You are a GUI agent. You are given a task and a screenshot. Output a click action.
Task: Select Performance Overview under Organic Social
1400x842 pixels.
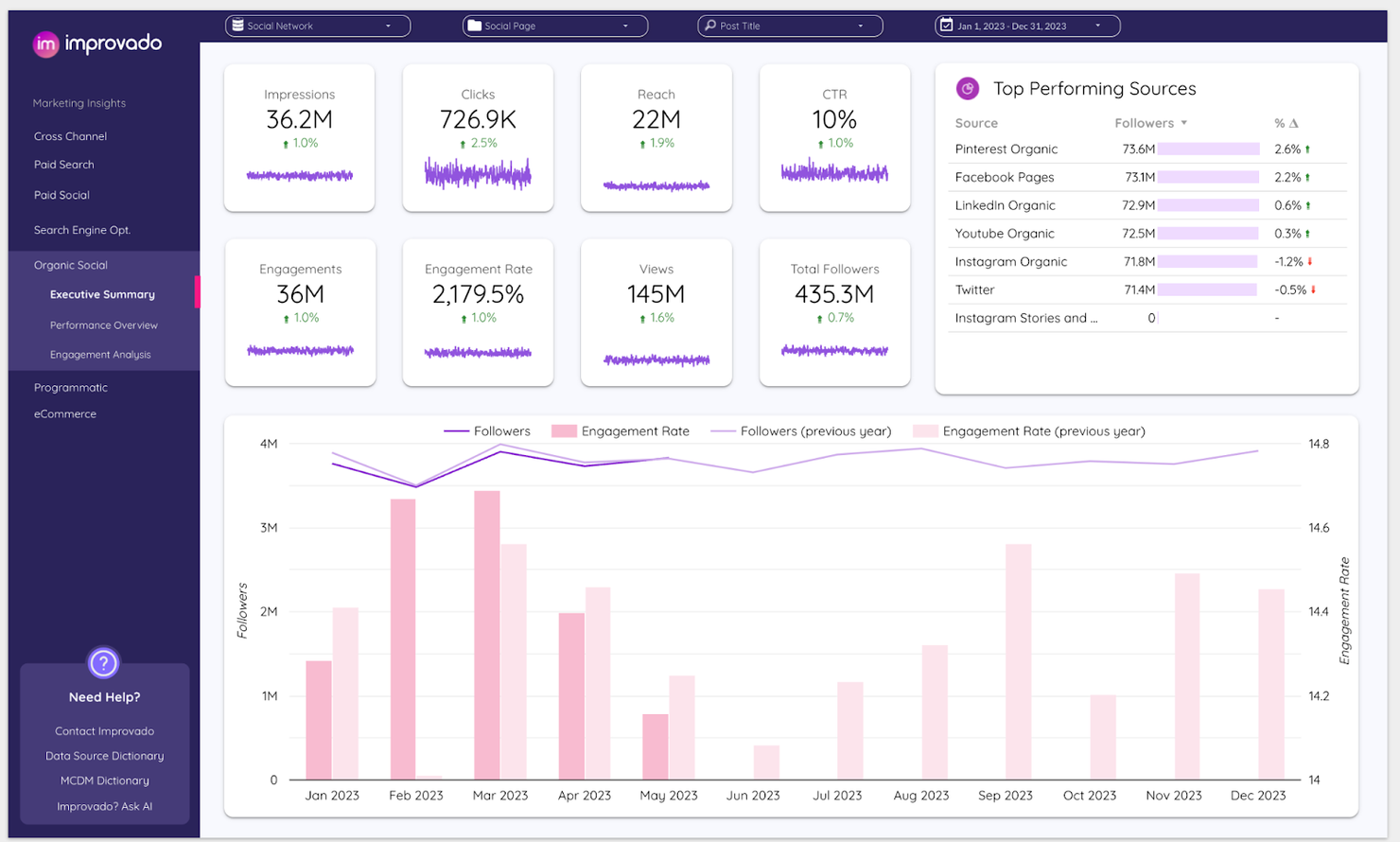point(104,325)
